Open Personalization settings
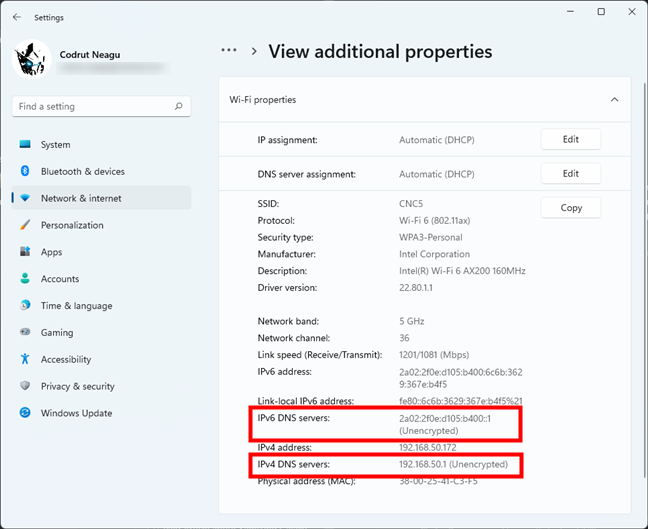648x529 pixels. pos(101,225)
